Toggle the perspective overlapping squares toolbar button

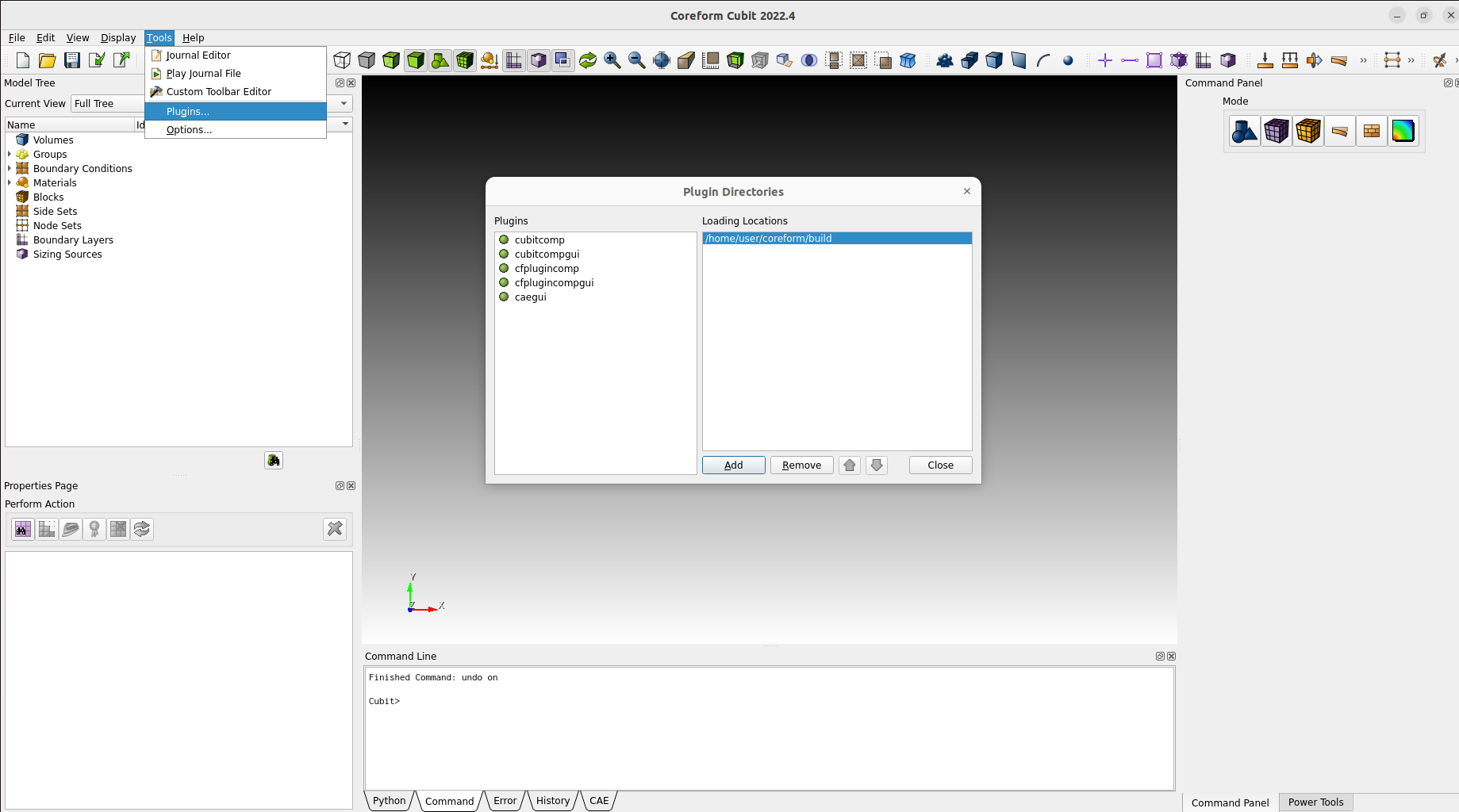click(563, 60)
